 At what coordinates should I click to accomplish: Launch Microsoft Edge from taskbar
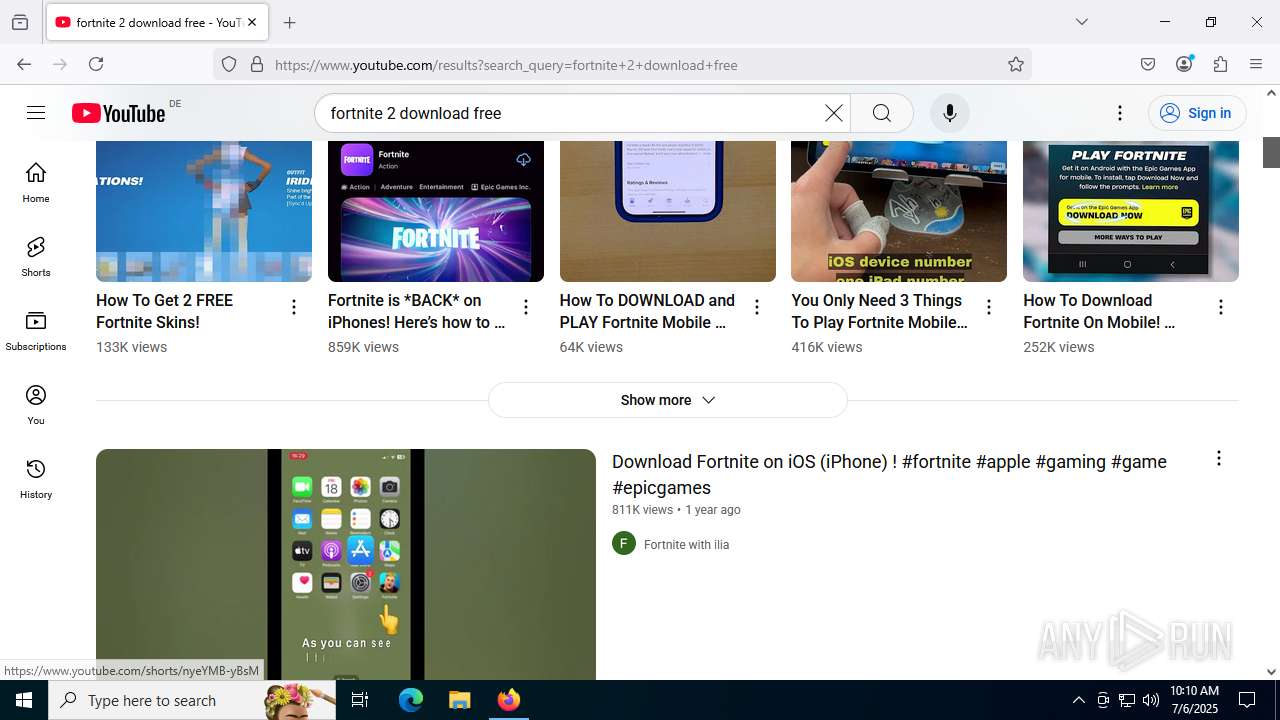411,700
